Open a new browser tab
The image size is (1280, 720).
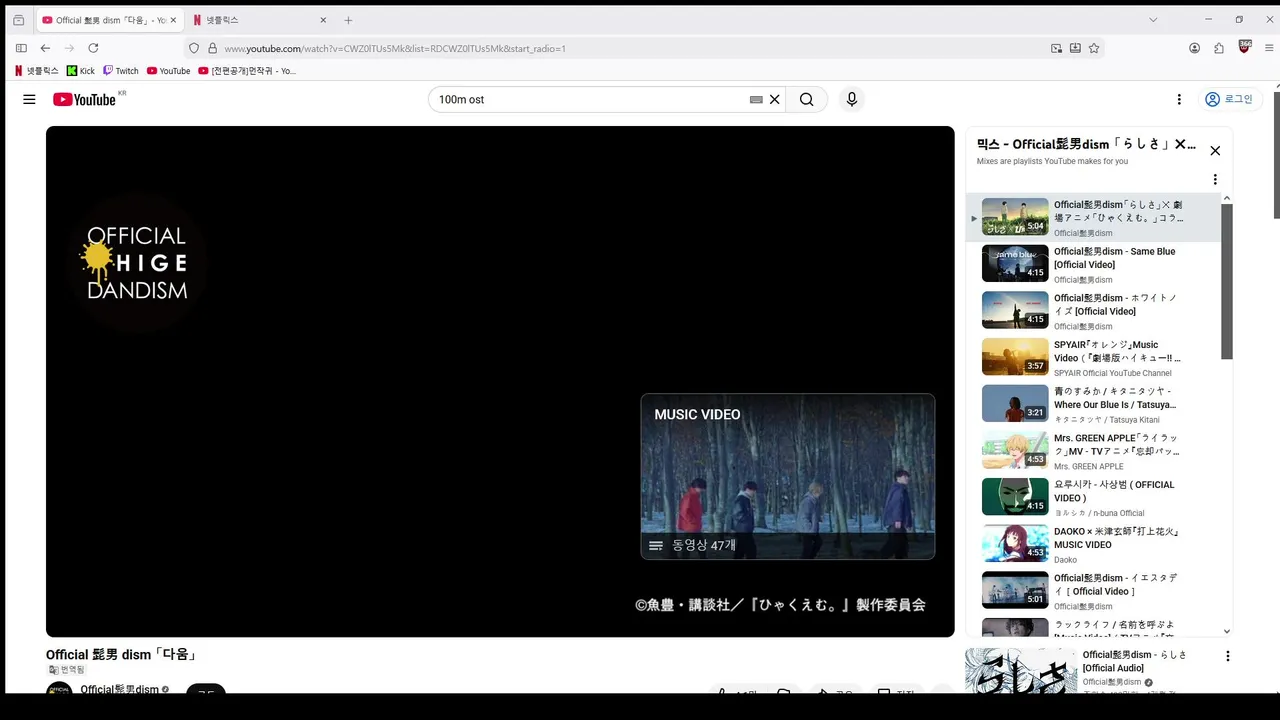(x=348, y=20)
